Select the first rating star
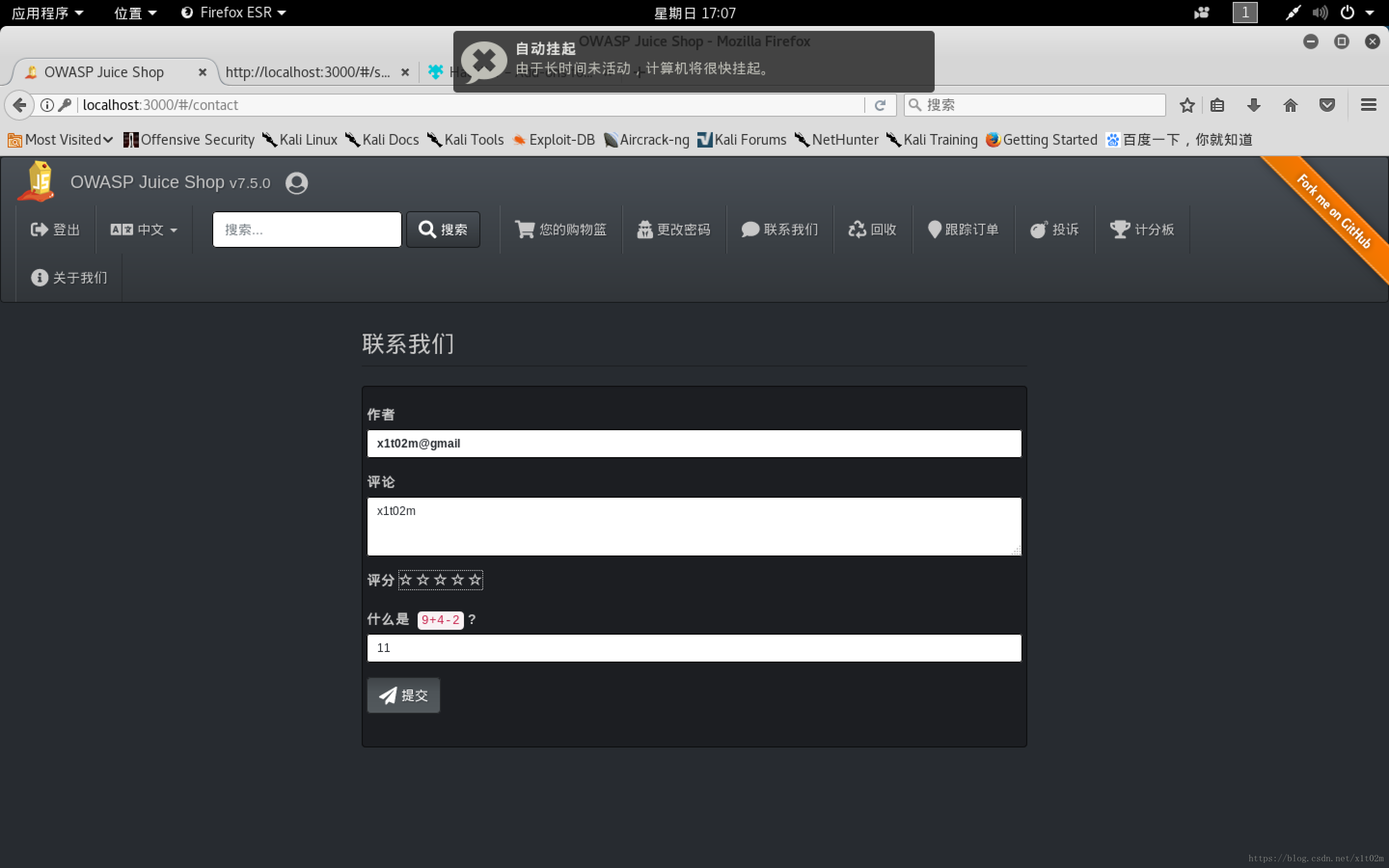 406,580
